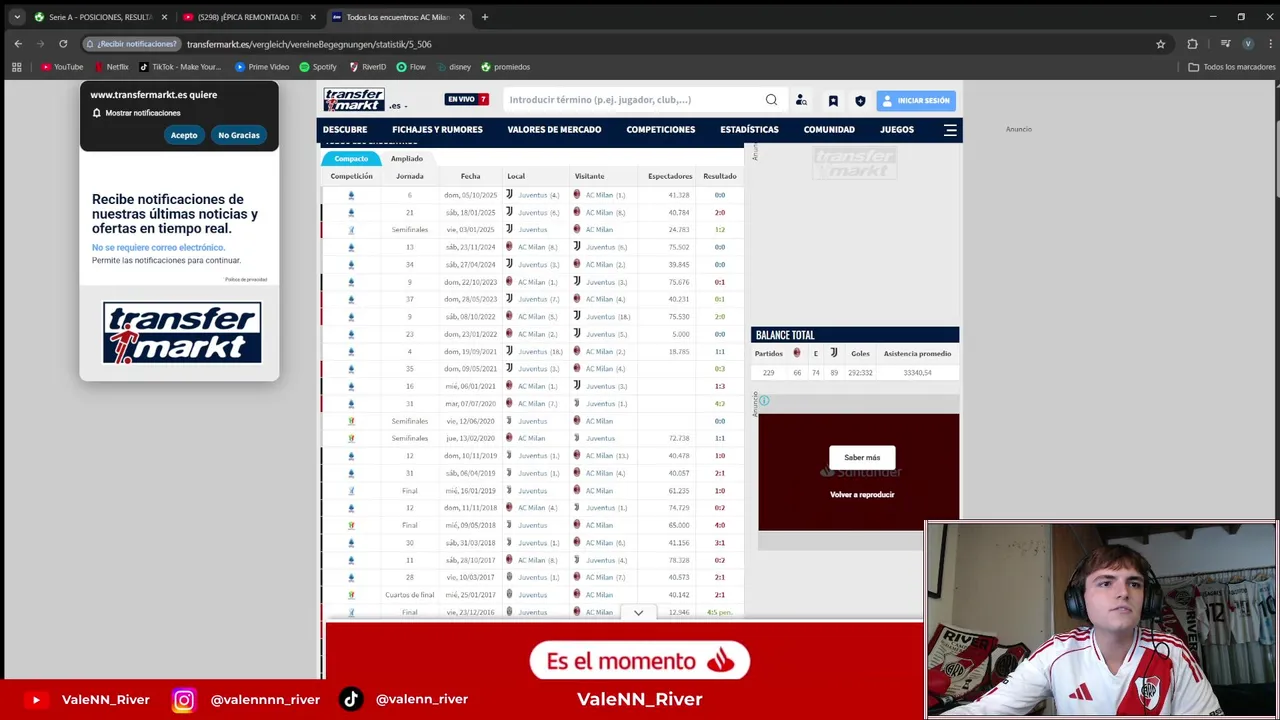Image resolution: width=1280 pixels, height=720 pixels.
Task: Open the .es country domain dropdown
Action: pos(398,106)
